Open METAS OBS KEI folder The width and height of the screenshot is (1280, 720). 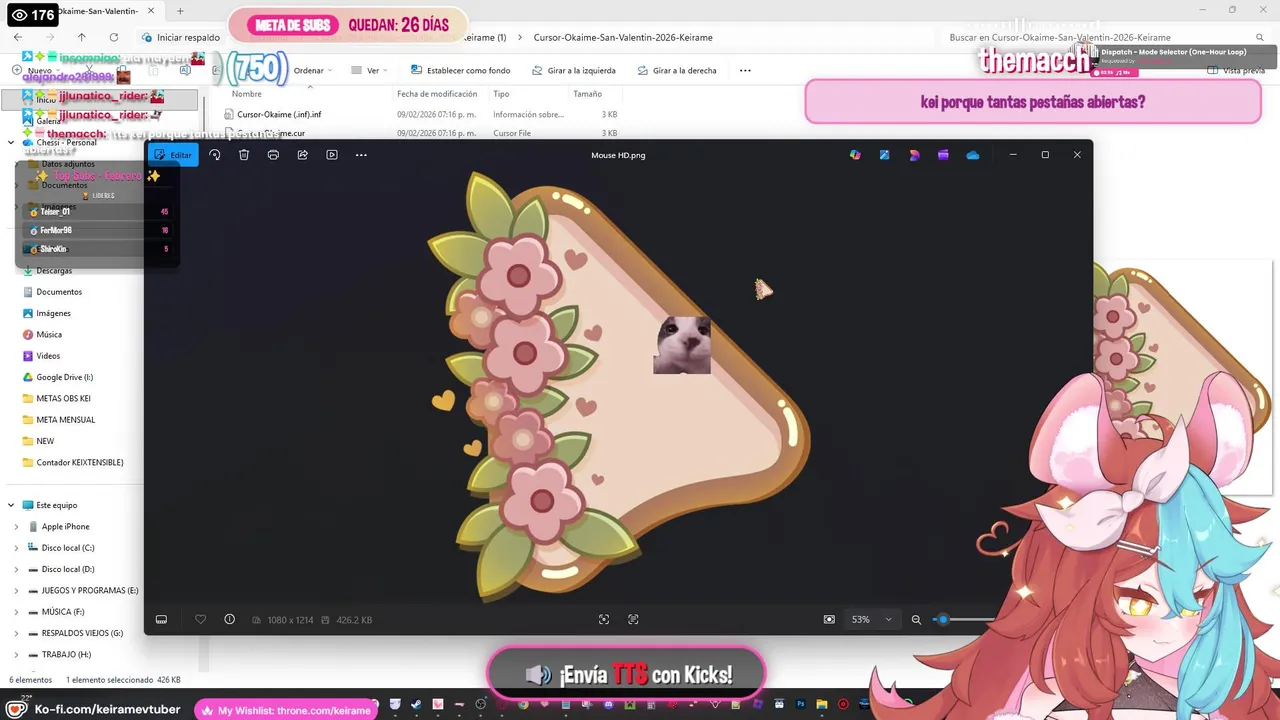pyautogui.click(x=63, y=398)
